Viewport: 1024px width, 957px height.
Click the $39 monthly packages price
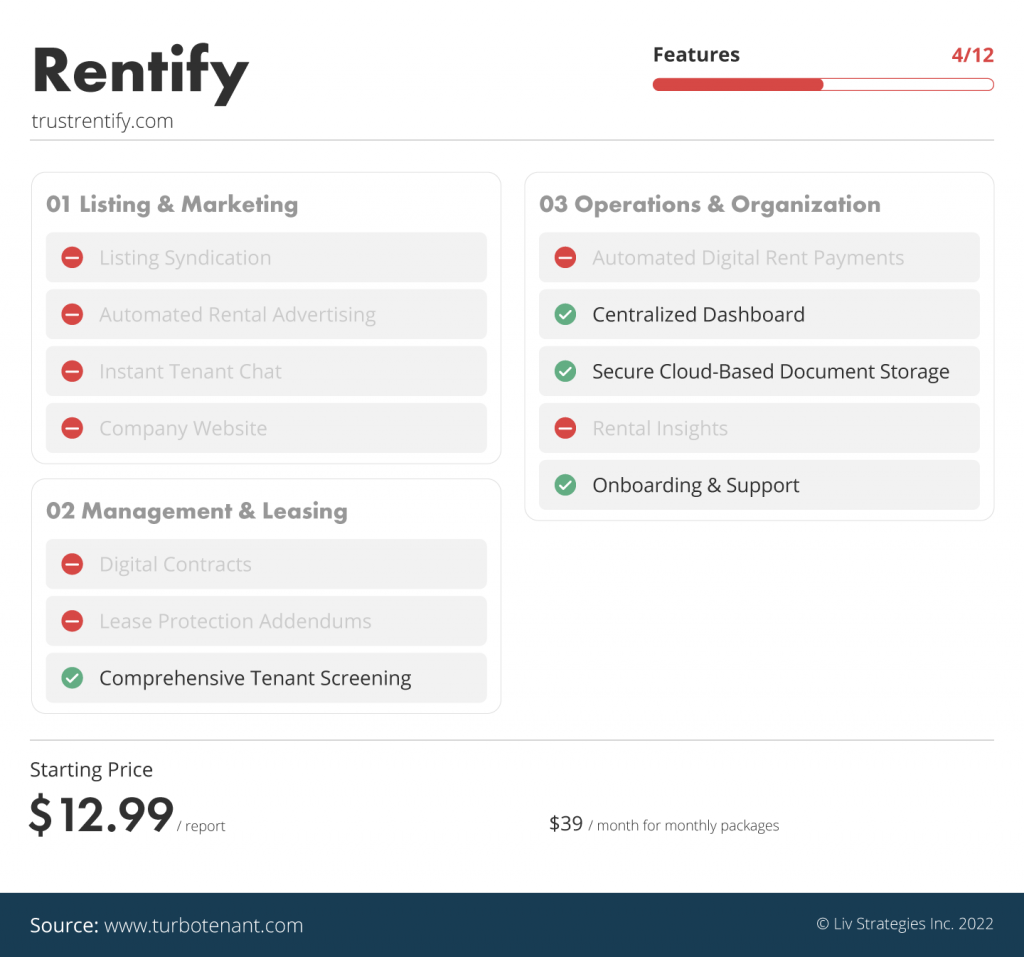pos(566,824)
